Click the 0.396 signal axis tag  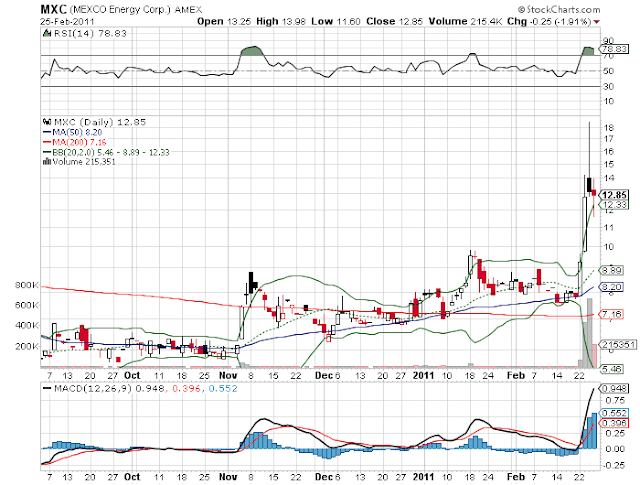[x=615, y=423]
